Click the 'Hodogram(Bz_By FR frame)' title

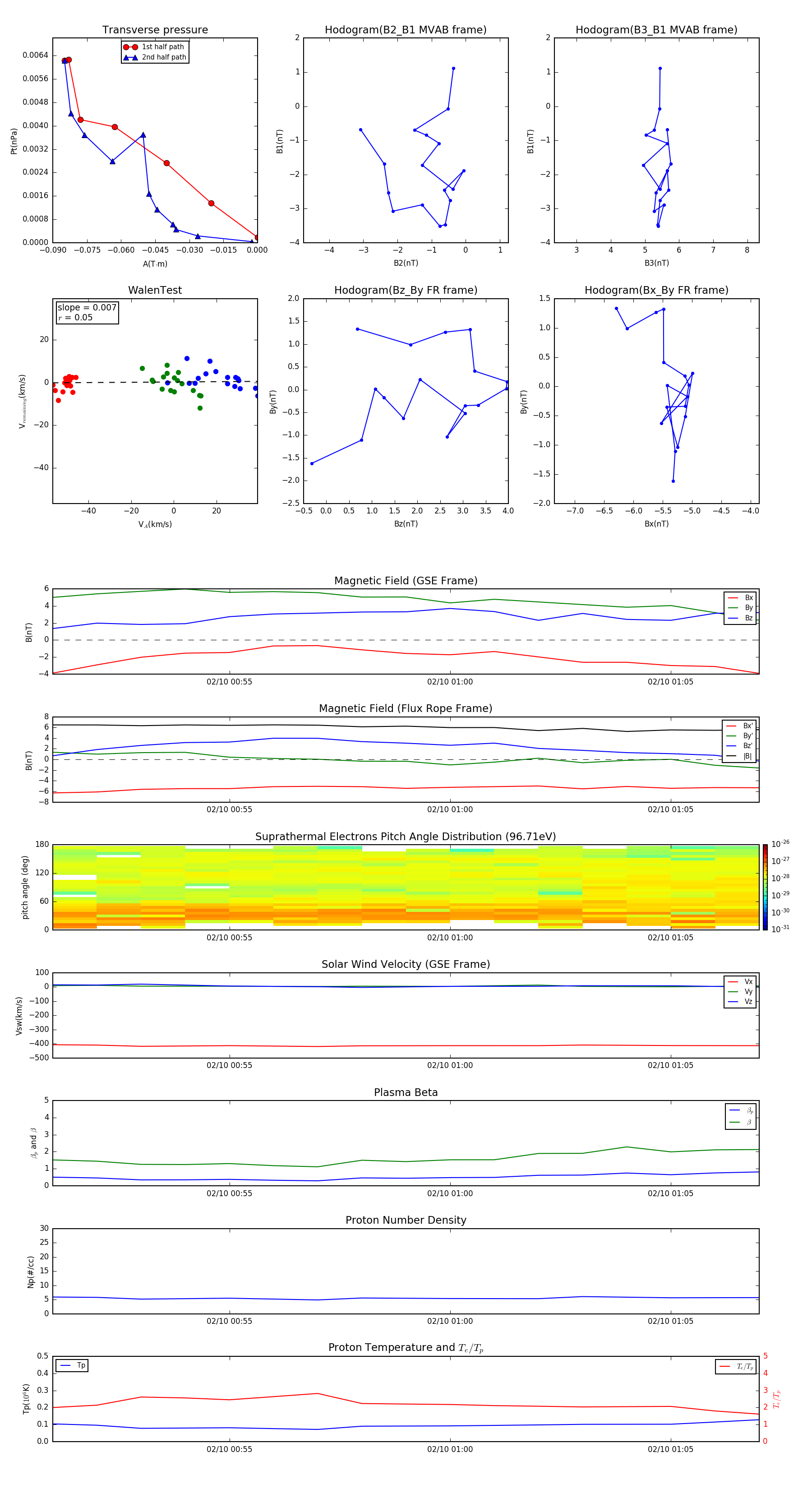406,290
